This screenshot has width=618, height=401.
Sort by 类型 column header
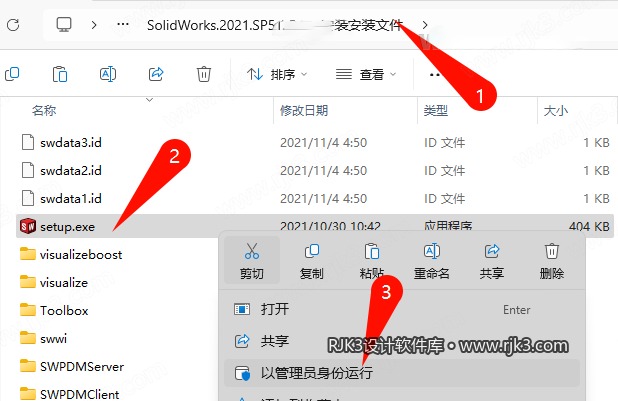tap(436, 110)
